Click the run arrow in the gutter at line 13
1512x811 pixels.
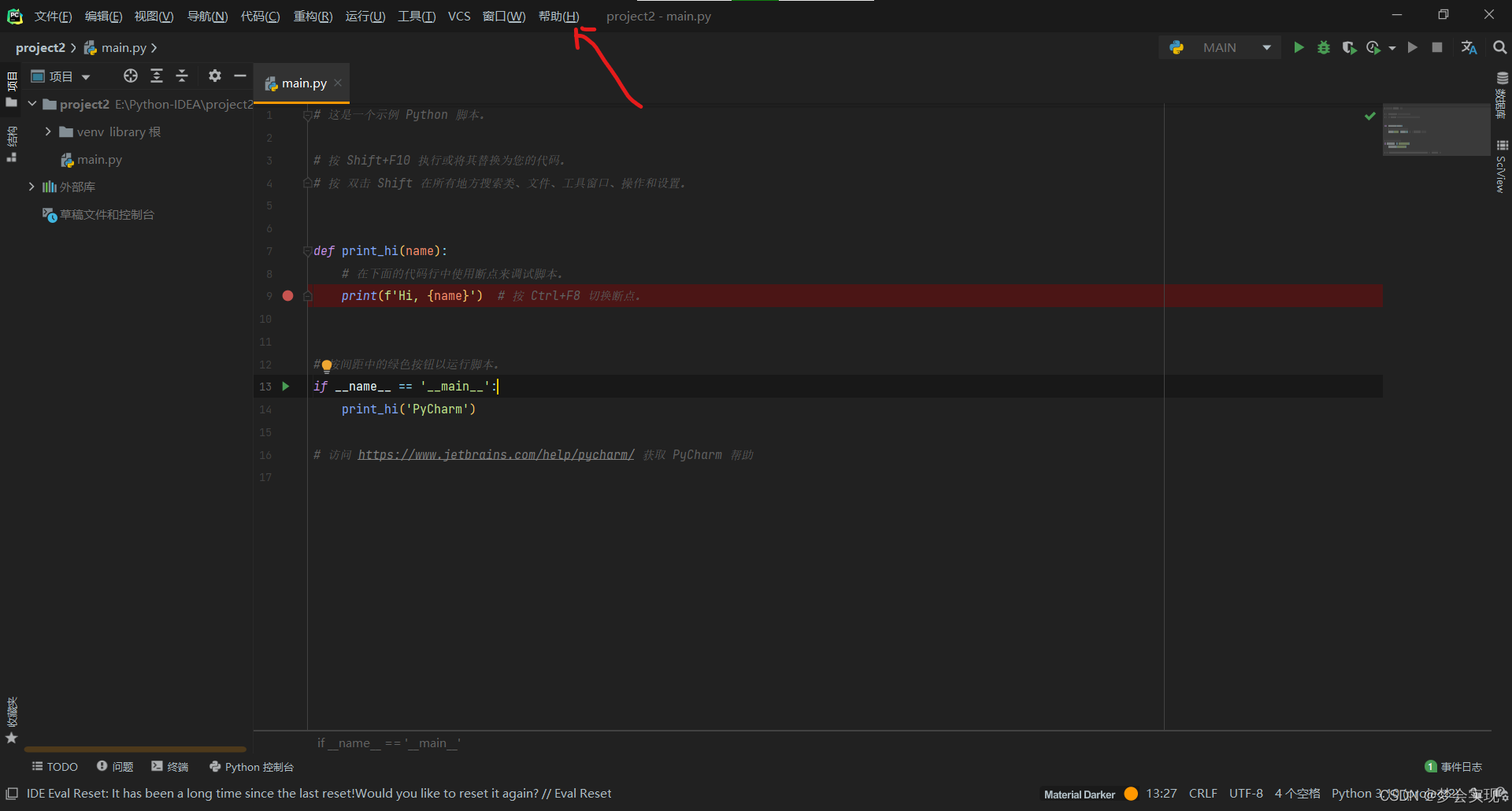[286, 387]
